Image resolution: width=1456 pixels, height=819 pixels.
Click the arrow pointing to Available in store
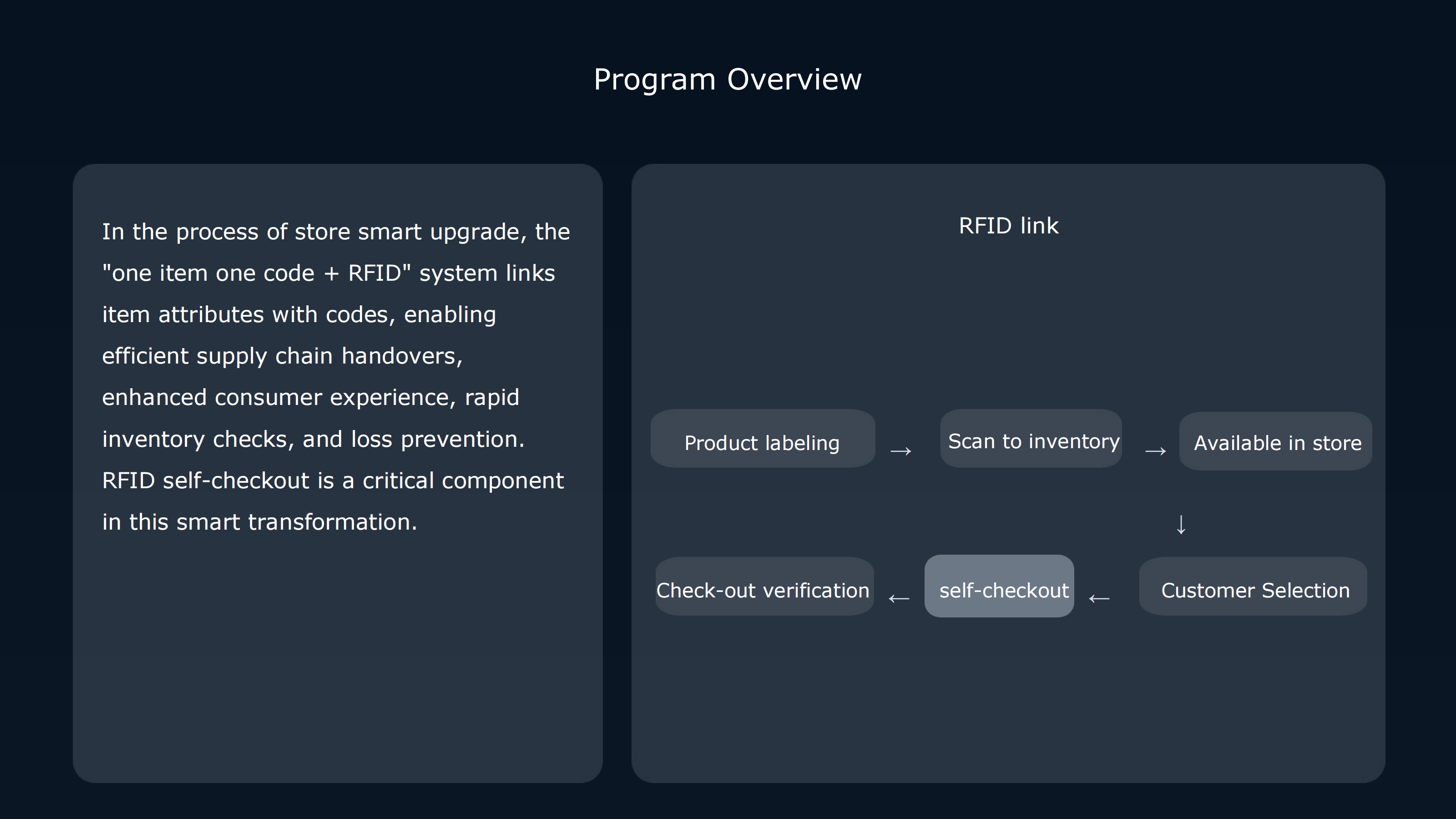coord(1155,451)
